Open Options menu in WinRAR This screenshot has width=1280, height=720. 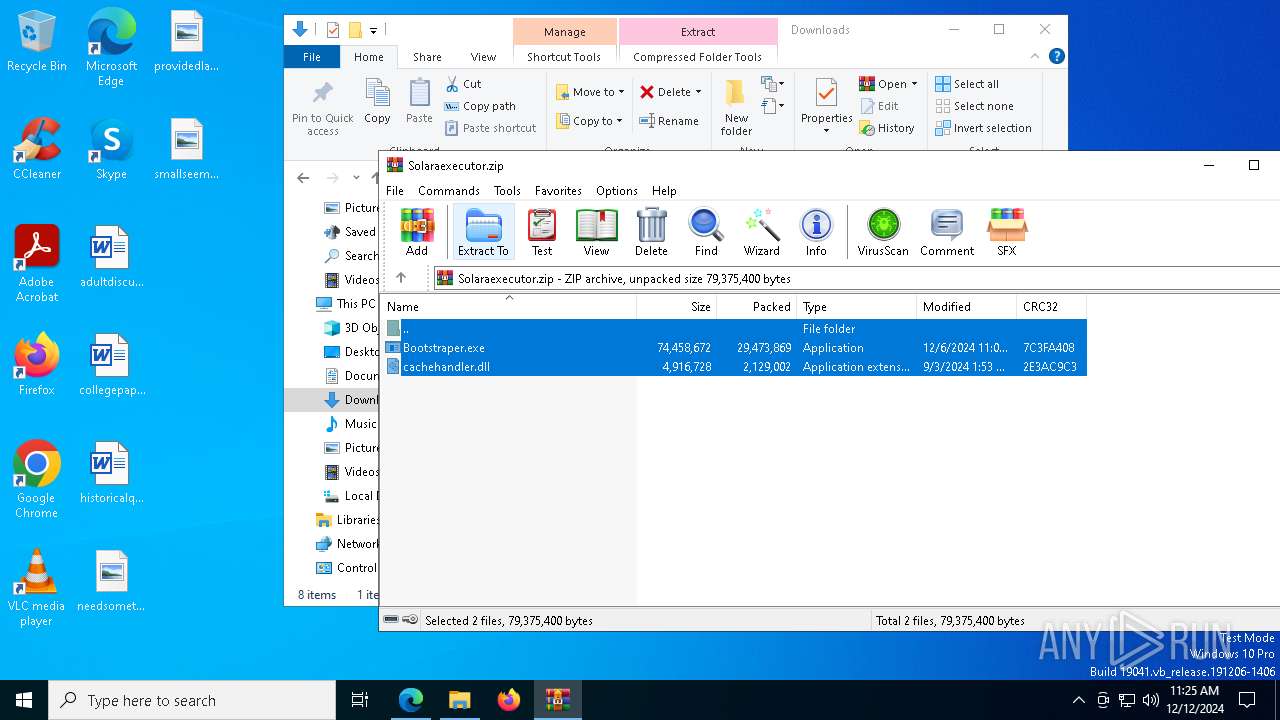pyautogui.click(x=617, y=190)
